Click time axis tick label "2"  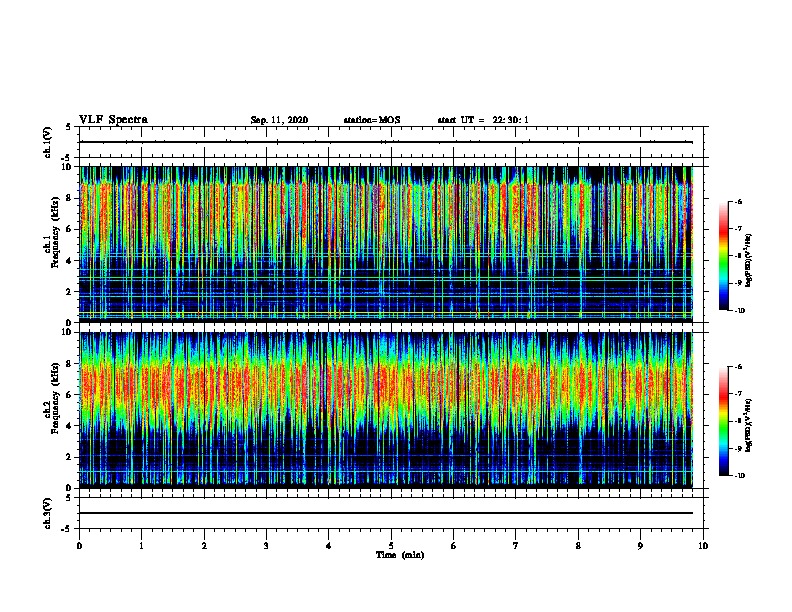204,546
